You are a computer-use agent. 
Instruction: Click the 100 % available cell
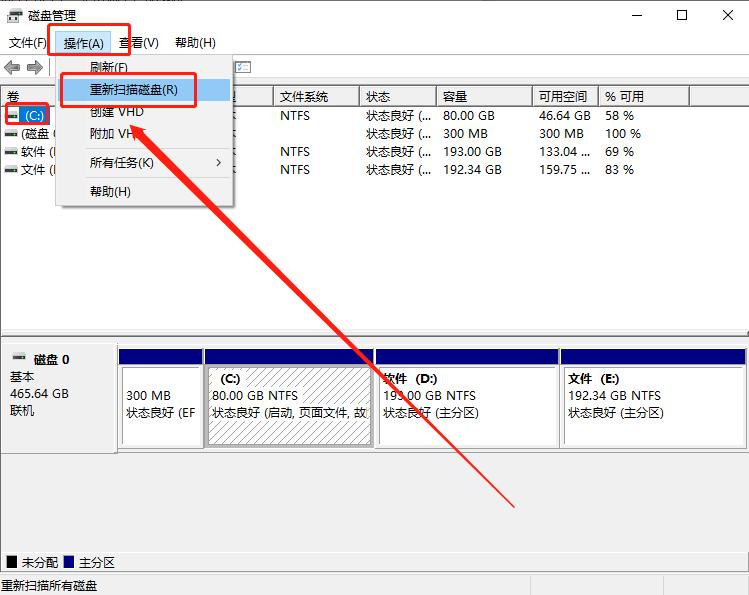coord(623,134)
